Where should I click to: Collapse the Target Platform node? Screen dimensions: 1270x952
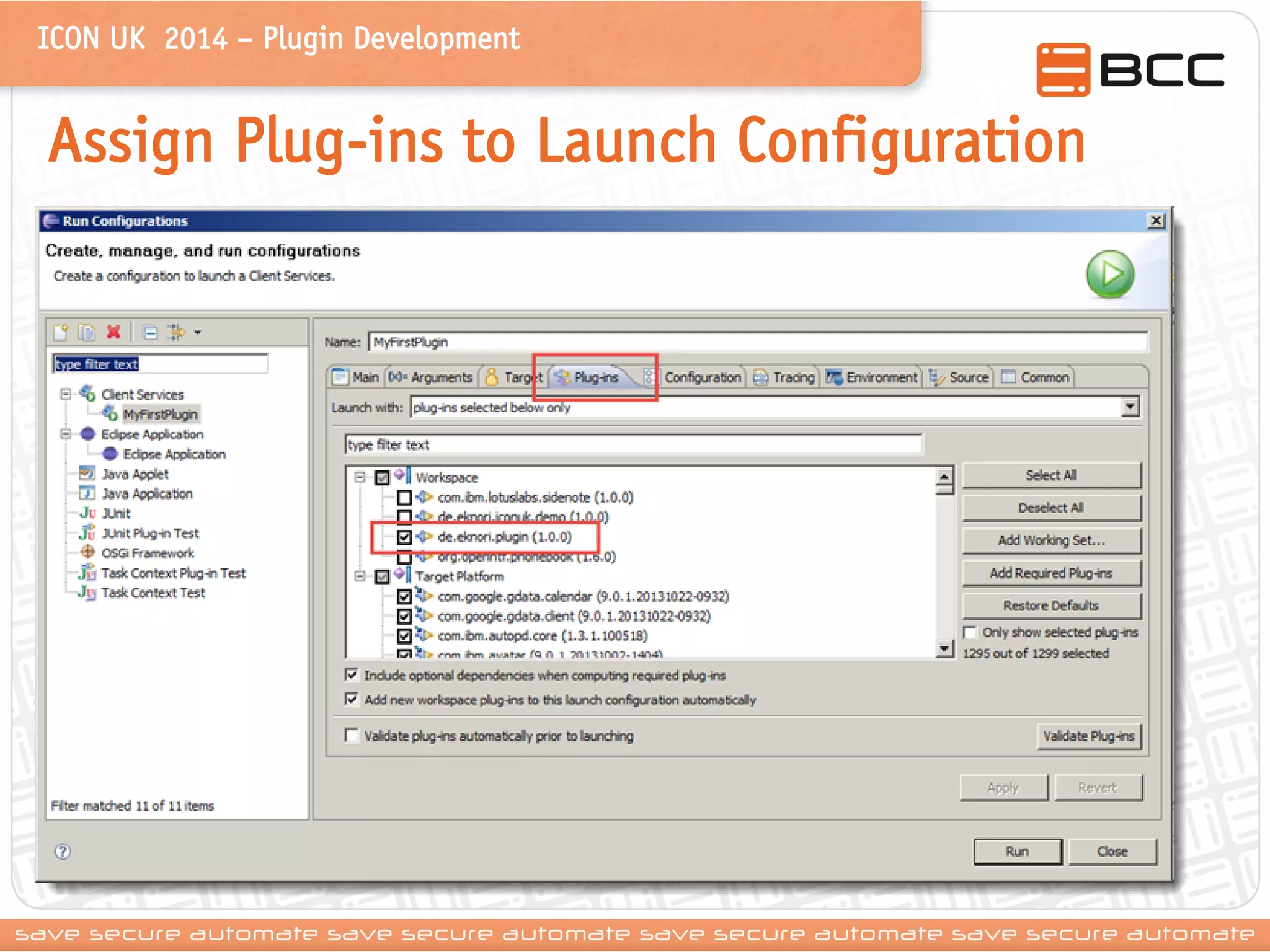tap(360, 576)
